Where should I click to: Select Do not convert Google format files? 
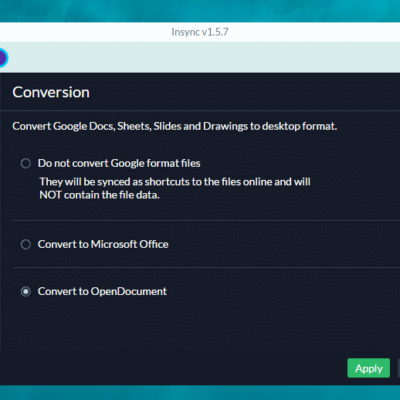[x=26, y=163]
